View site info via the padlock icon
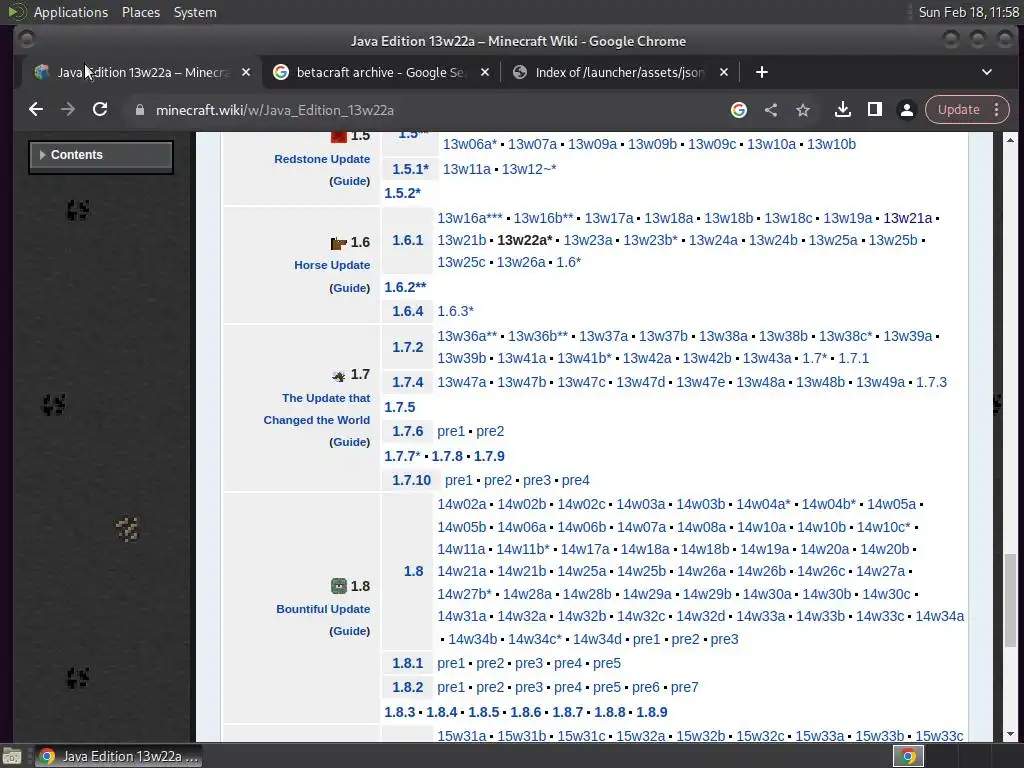The width and height of the screenshot is (1024, 768). click(x=139, y=110)
